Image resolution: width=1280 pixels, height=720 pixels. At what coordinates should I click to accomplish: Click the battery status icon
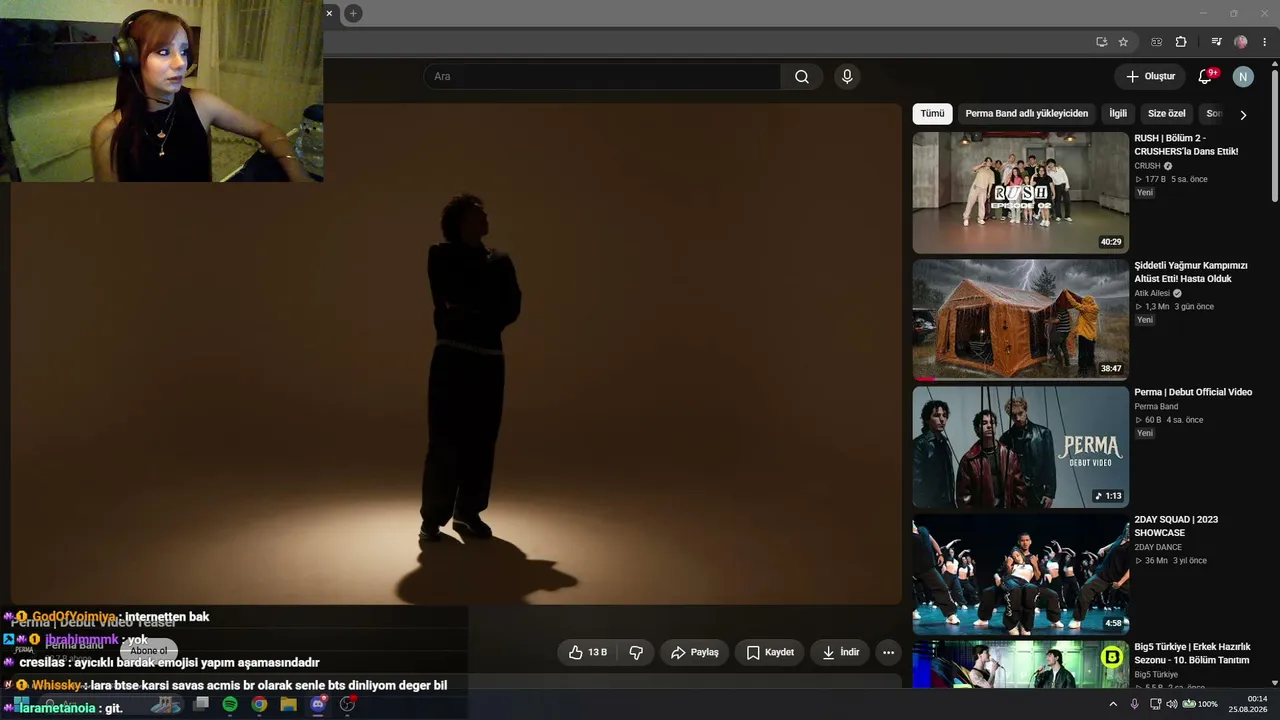click(x=1189, y=704)
